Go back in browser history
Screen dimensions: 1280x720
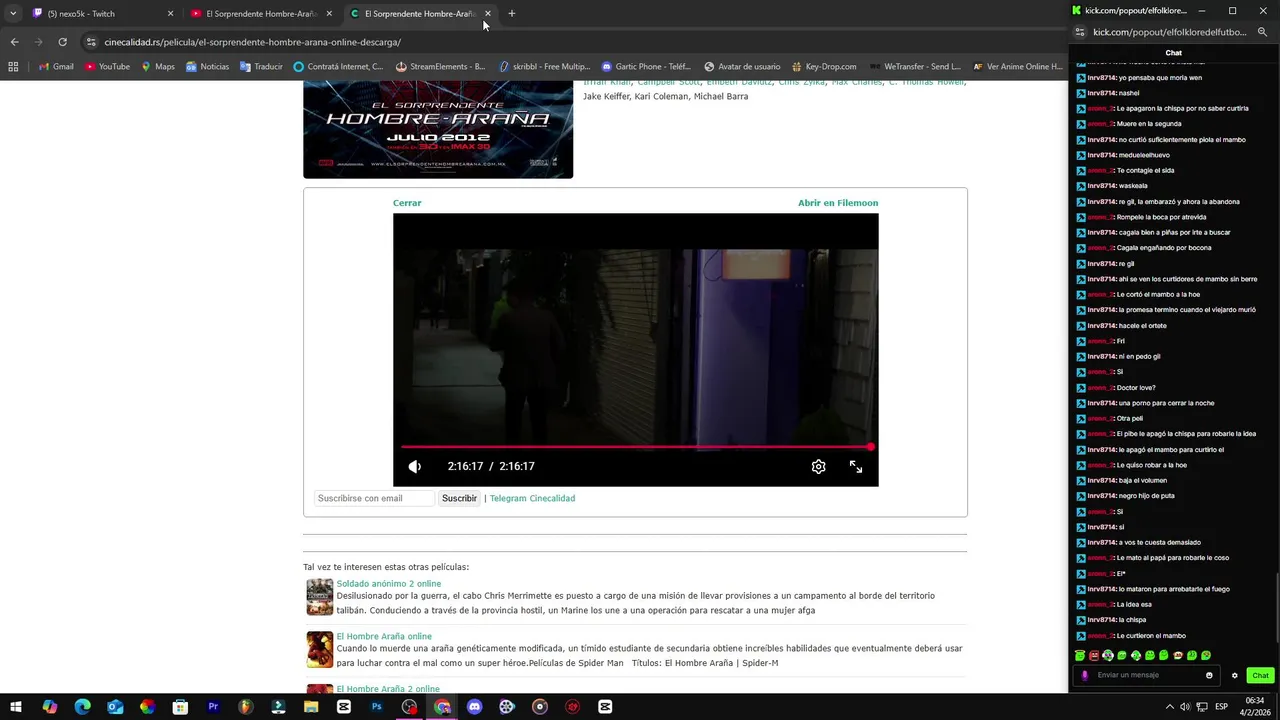click(x=14, y=42)
